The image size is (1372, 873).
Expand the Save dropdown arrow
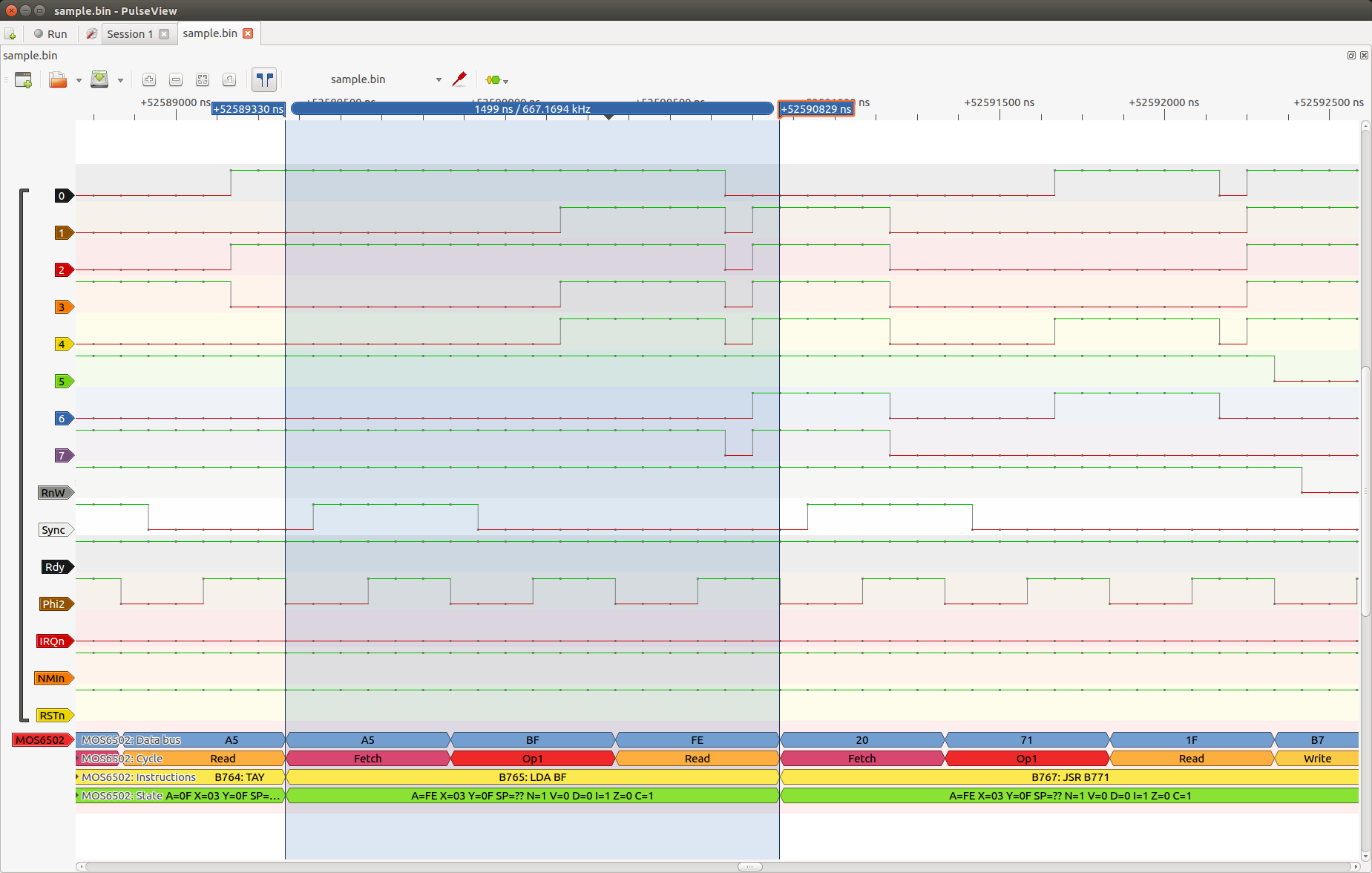coord(120,80)
